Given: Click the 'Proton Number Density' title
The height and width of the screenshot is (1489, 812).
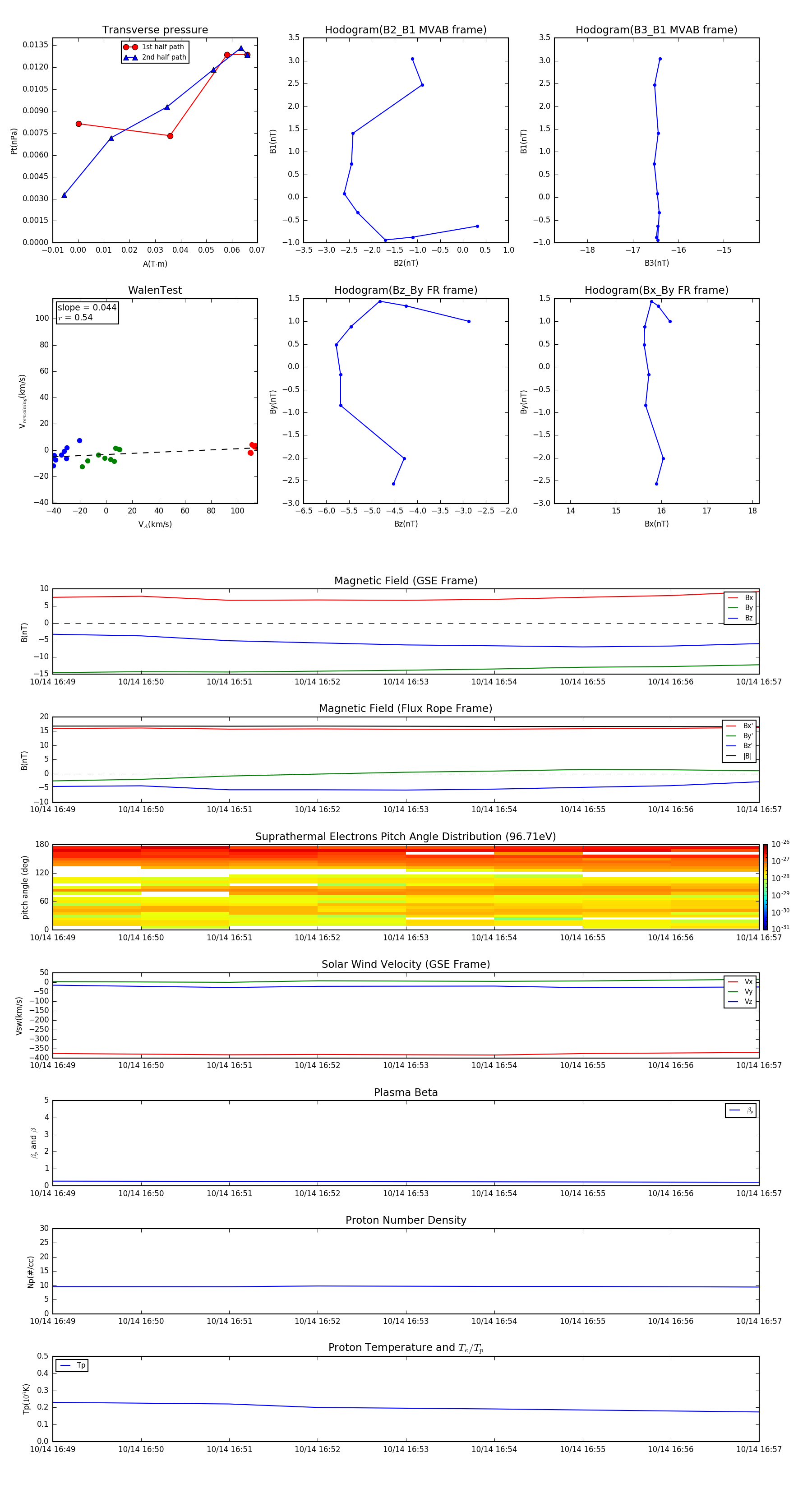Looking at the screenshot, I should [x=406, y=1220].
